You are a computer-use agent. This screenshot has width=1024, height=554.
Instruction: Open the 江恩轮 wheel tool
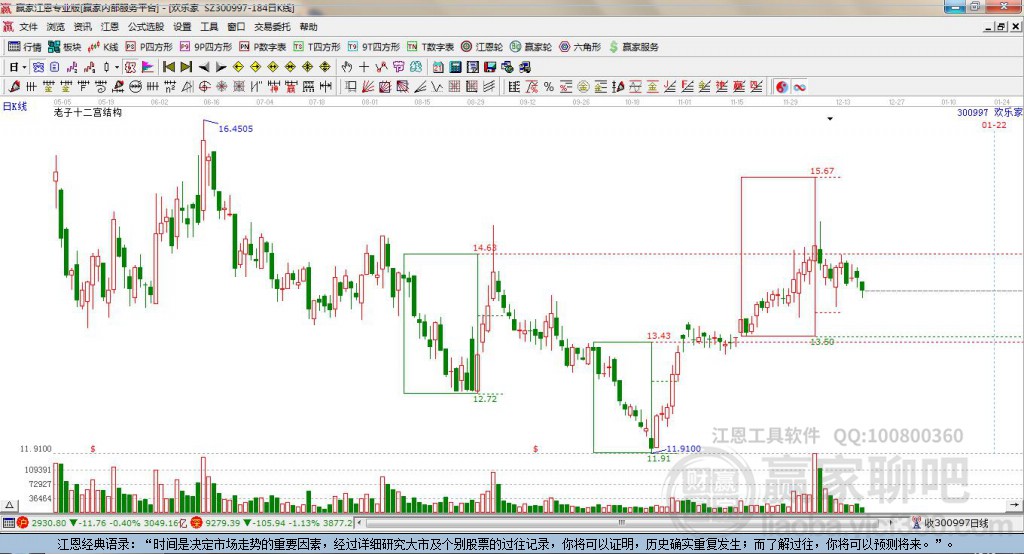coord(482,47)
